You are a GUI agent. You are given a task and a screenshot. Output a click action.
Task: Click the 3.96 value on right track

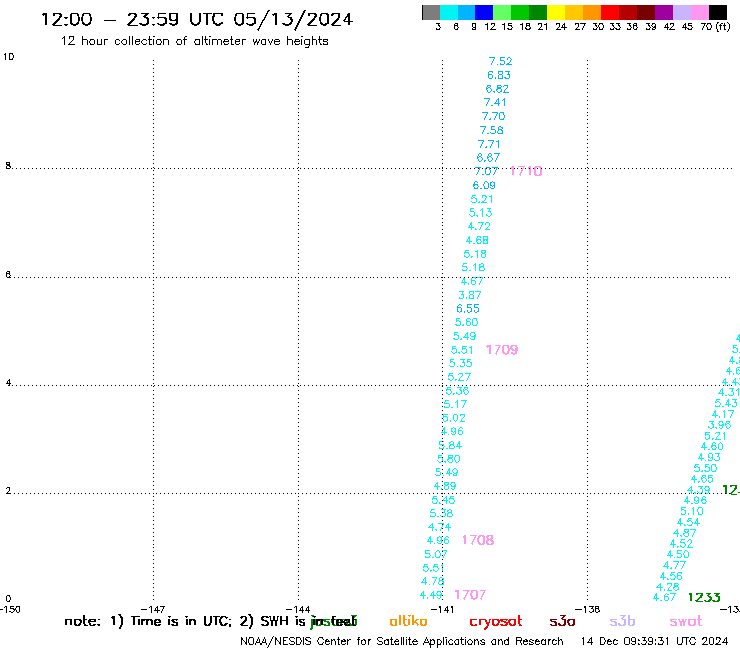coord(719,425)
